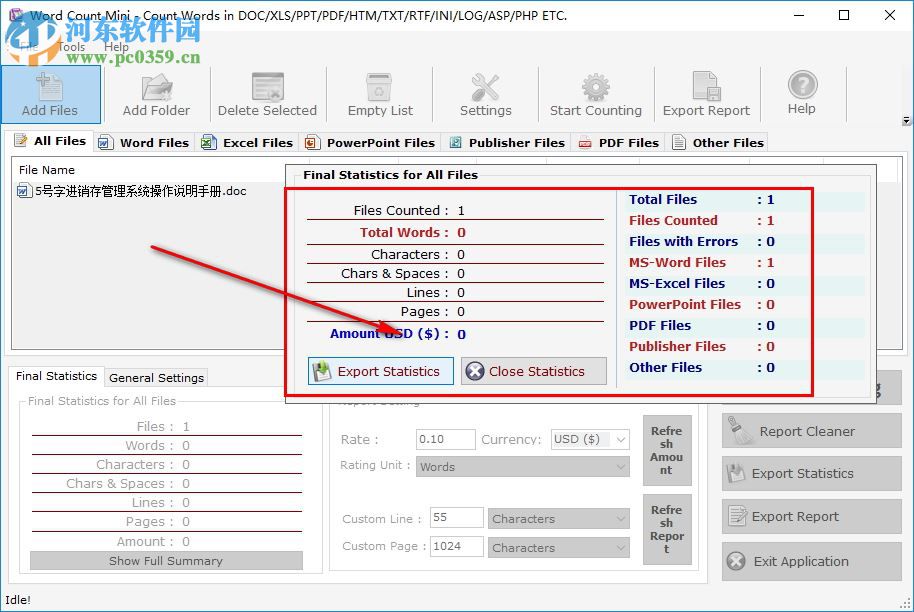Screen dimensions: 914x612
Task: Click the side panel Export Report document icon
Action: [x=737, y=516]
